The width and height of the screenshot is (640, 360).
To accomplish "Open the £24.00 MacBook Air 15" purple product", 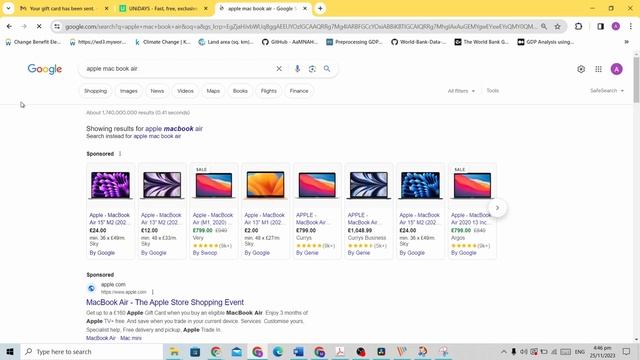I will tap(110, 211).
